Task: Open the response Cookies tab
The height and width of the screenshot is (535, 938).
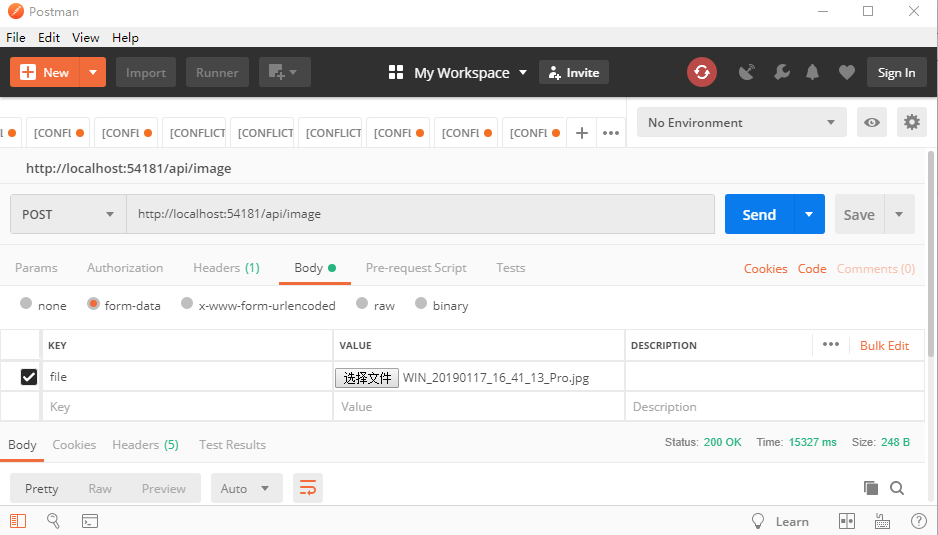Action: click(x=74, y=445)
